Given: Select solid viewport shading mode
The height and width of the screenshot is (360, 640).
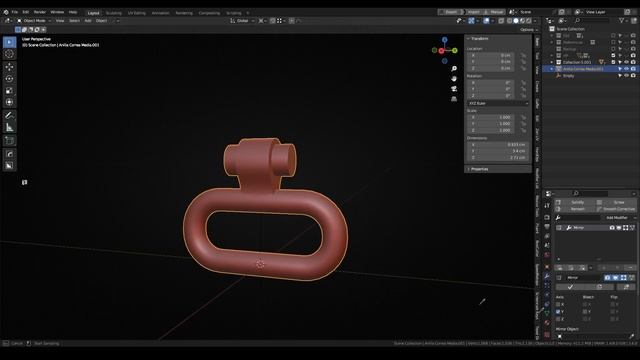Looking at the screenshot, I should [516, 20].
